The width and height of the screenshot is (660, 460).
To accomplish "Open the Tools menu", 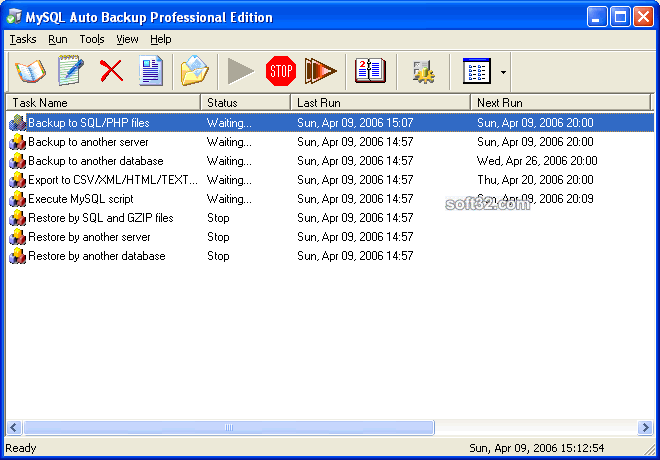I will (x=92, y=39).
